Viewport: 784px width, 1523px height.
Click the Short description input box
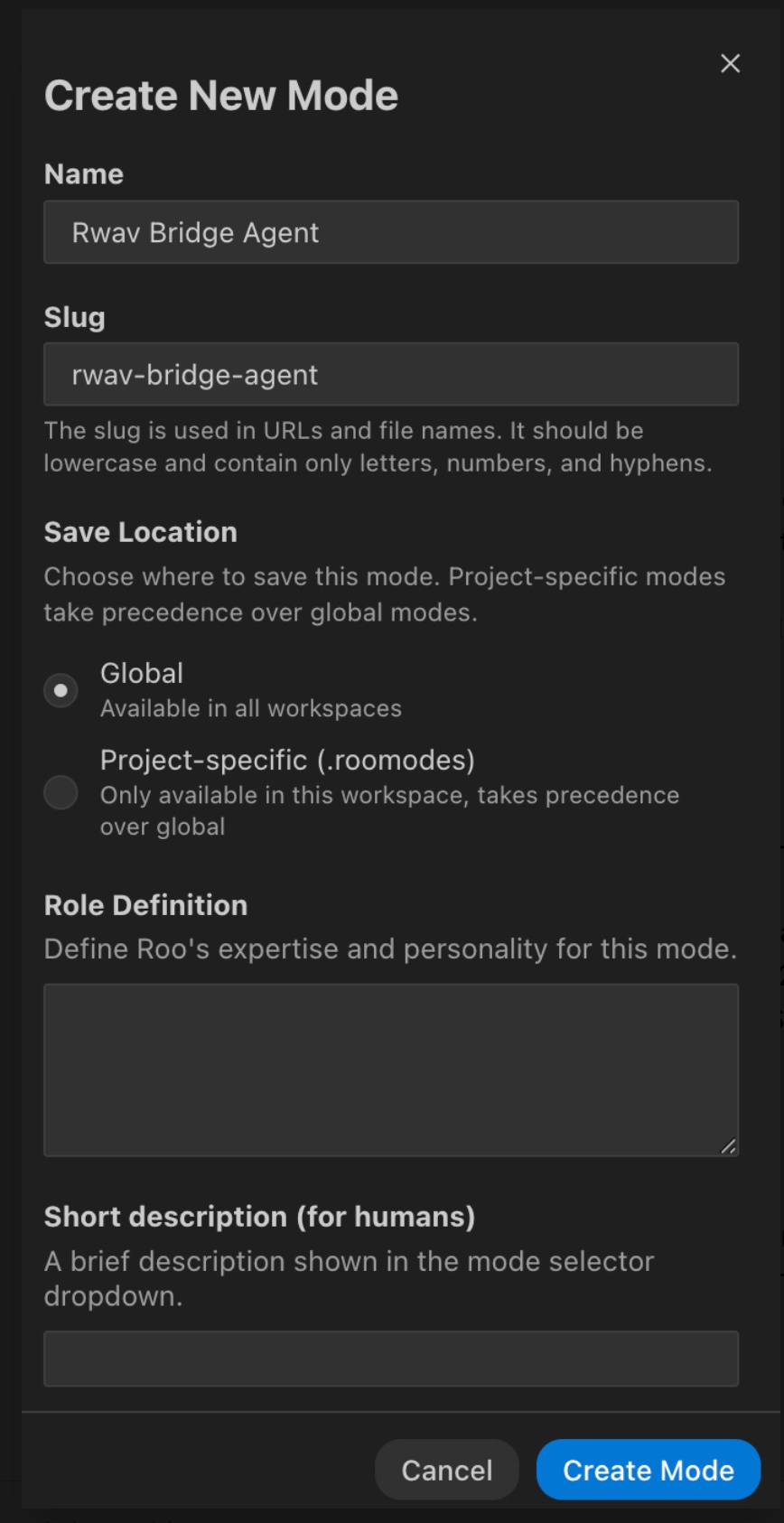[390, 1358]
